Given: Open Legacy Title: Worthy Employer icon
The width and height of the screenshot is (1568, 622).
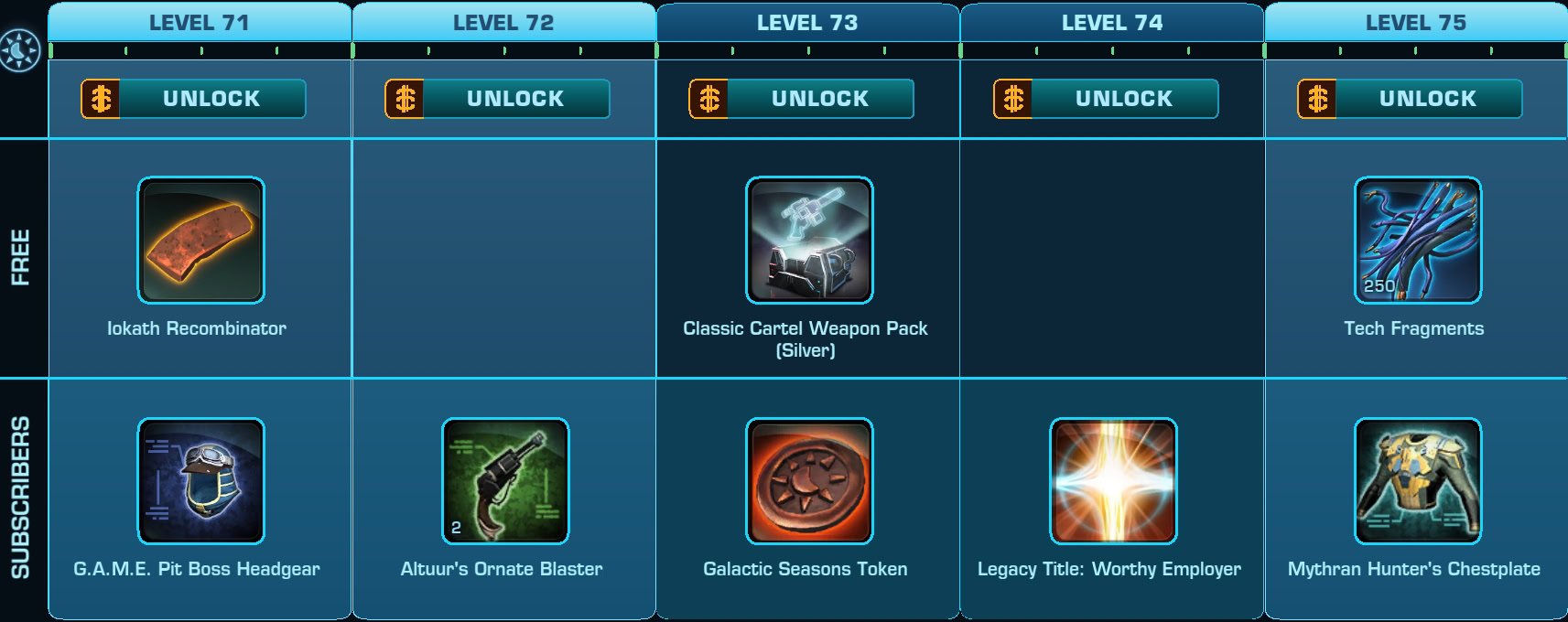Looking at the screenshot, I should point(1113,481).
